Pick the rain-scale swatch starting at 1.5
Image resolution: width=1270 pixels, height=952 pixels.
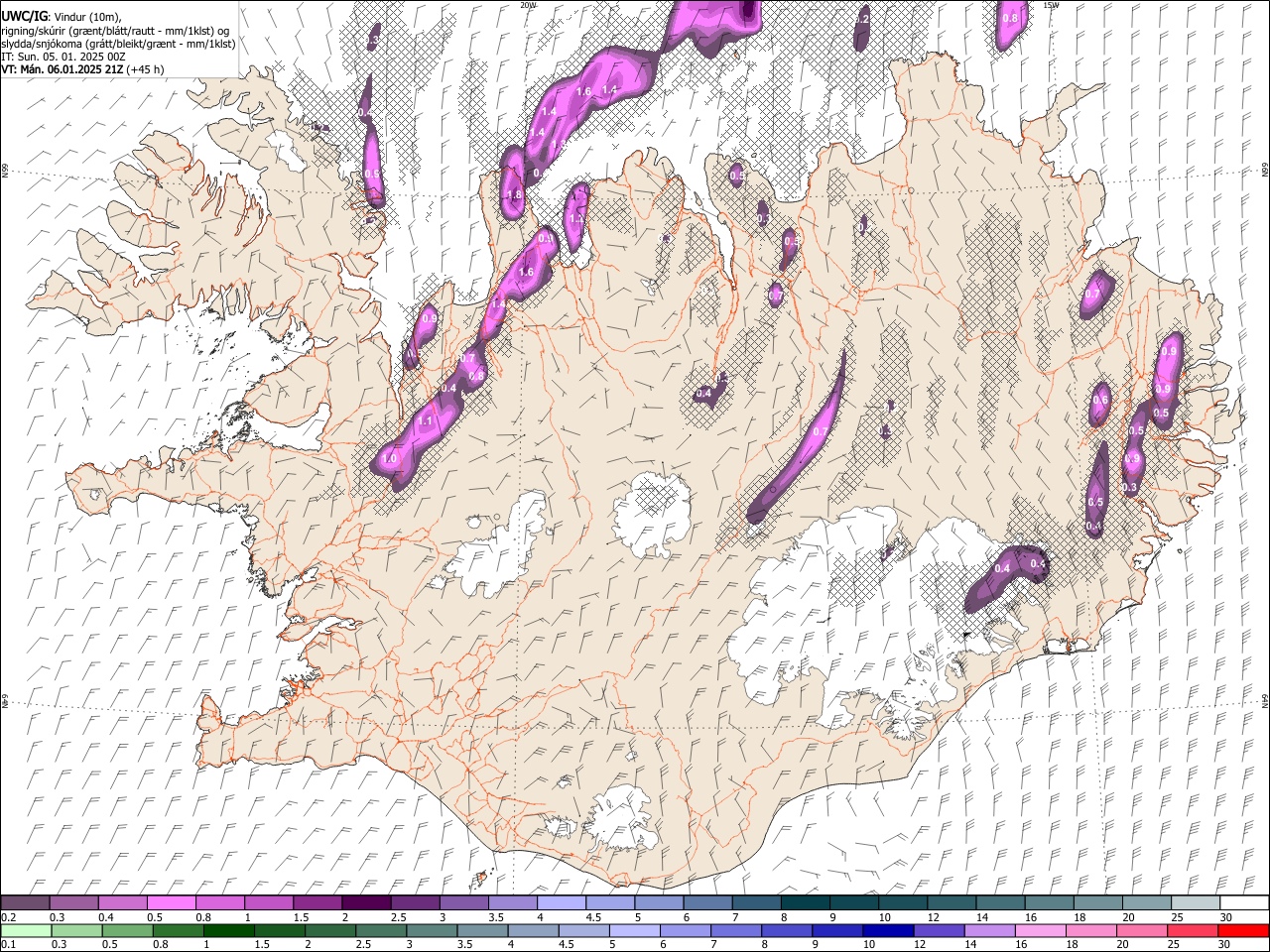click(x=279, y=930)
